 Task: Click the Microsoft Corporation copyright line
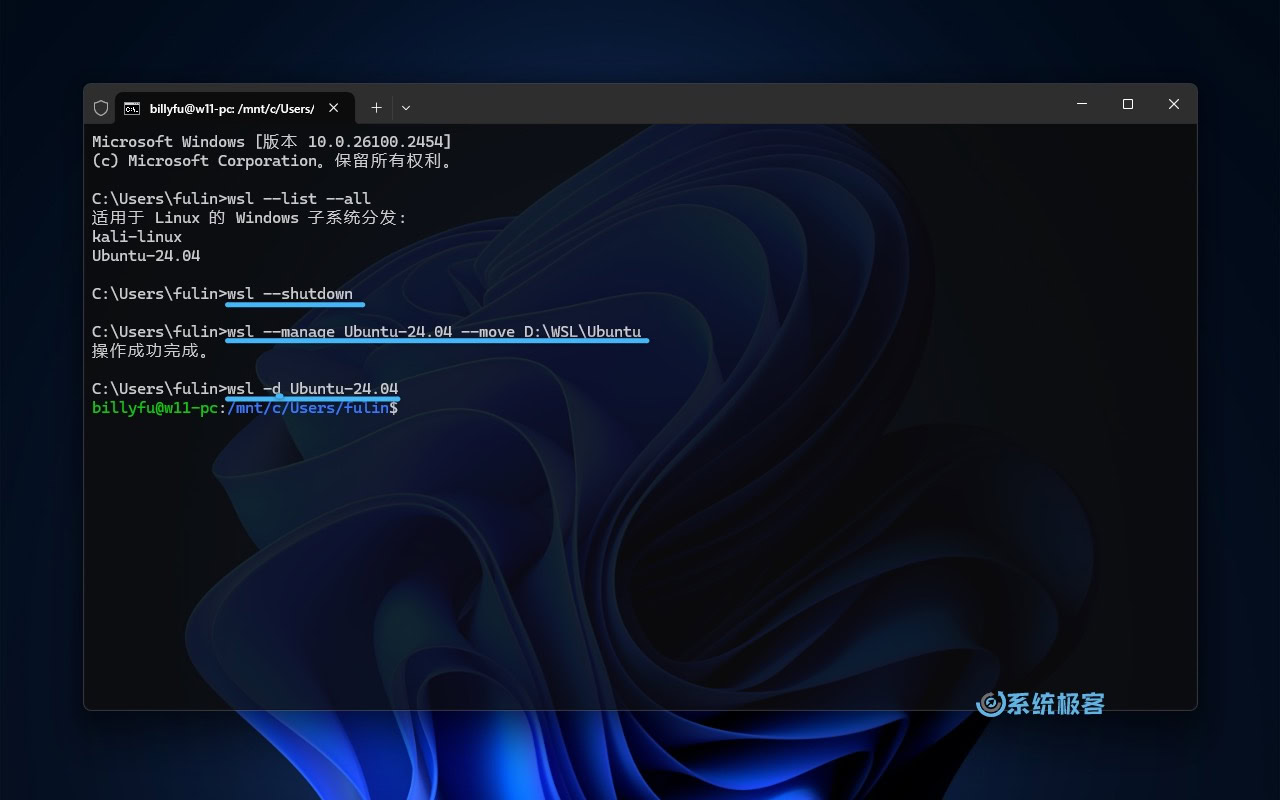(272, 161)
